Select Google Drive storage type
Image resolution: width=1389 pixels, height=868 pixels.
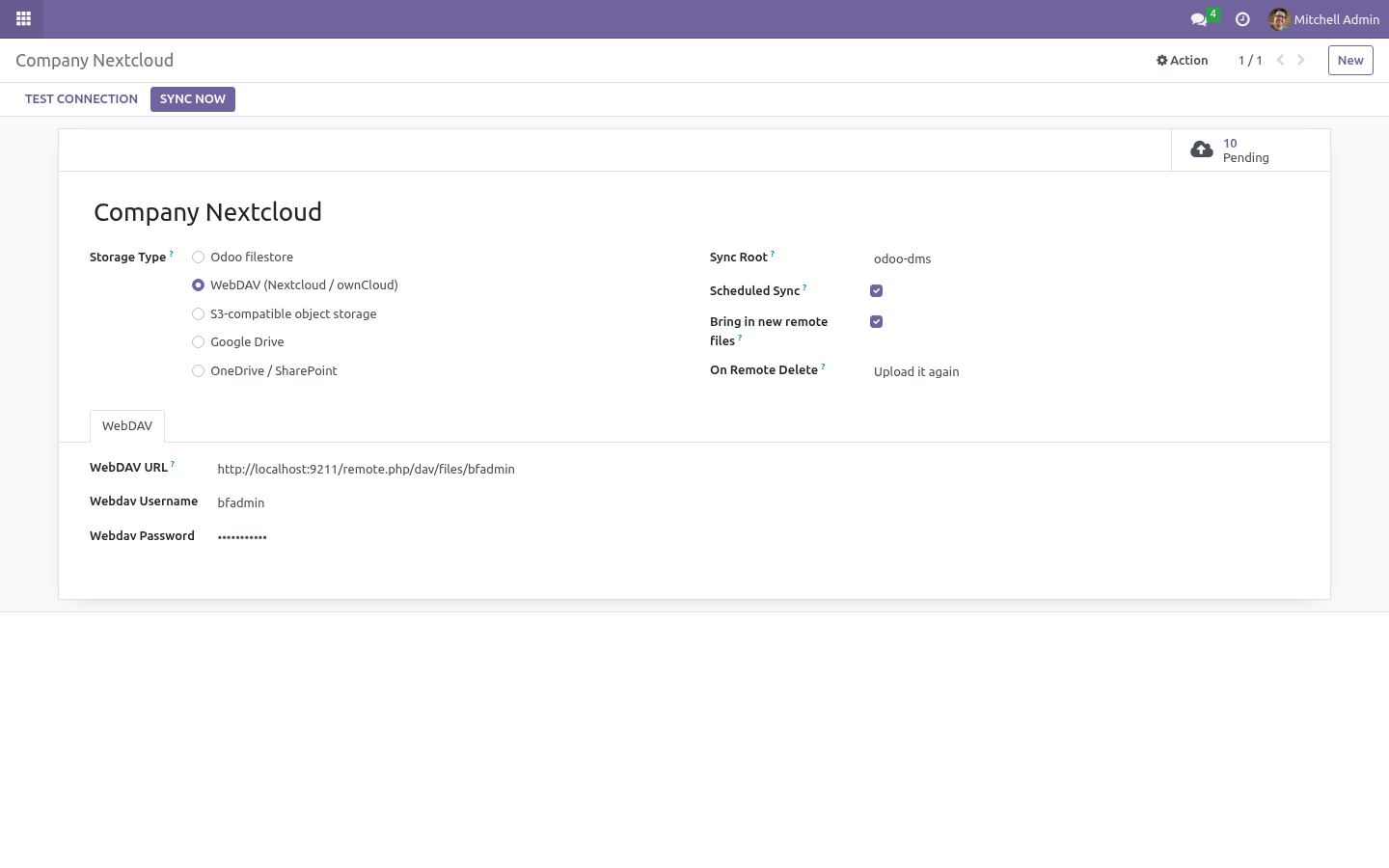click(198, 341)
